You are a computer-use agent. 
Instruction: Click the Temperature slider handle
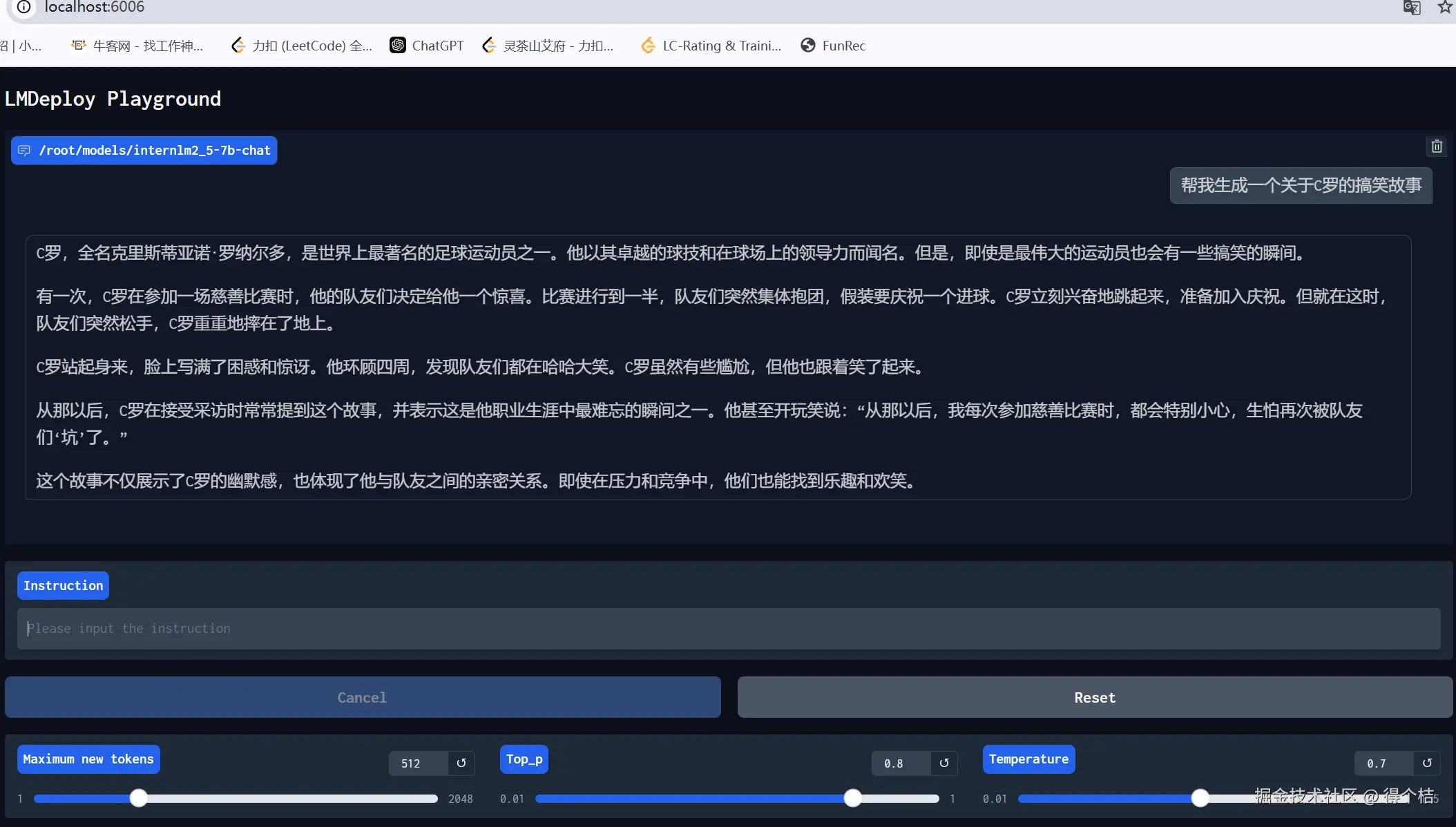[1200, 798]
